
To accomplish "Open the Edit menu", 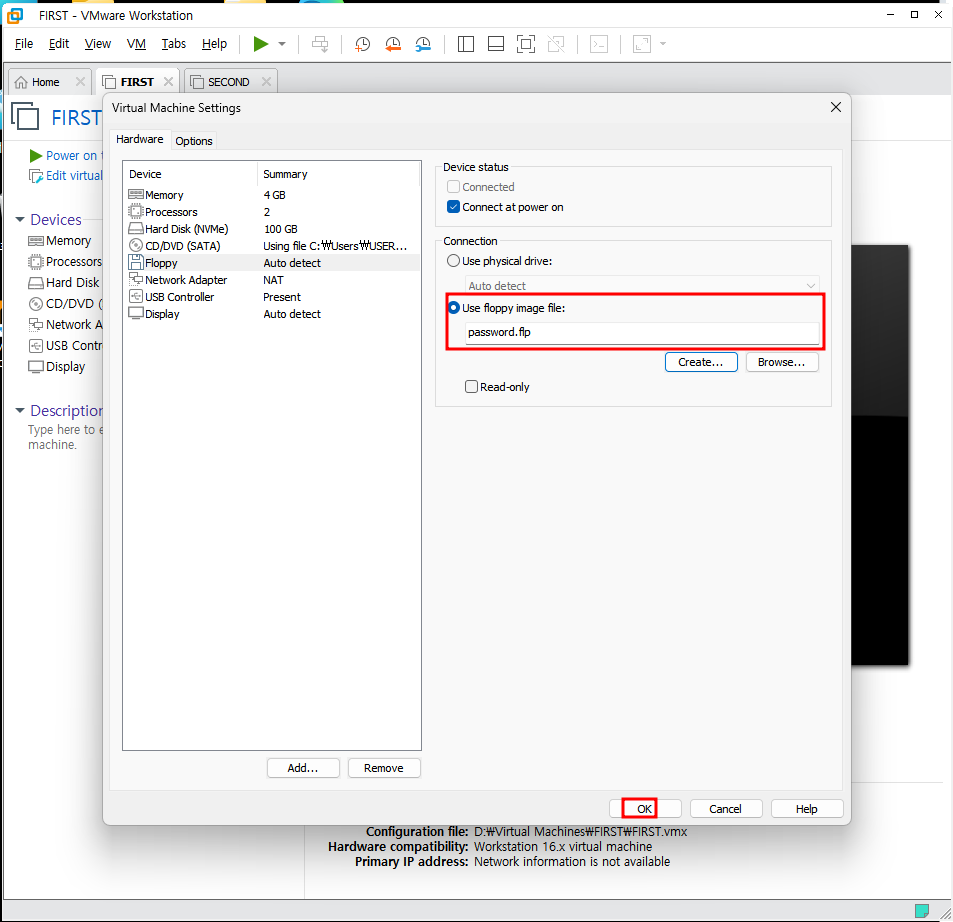I will point(59,44).
